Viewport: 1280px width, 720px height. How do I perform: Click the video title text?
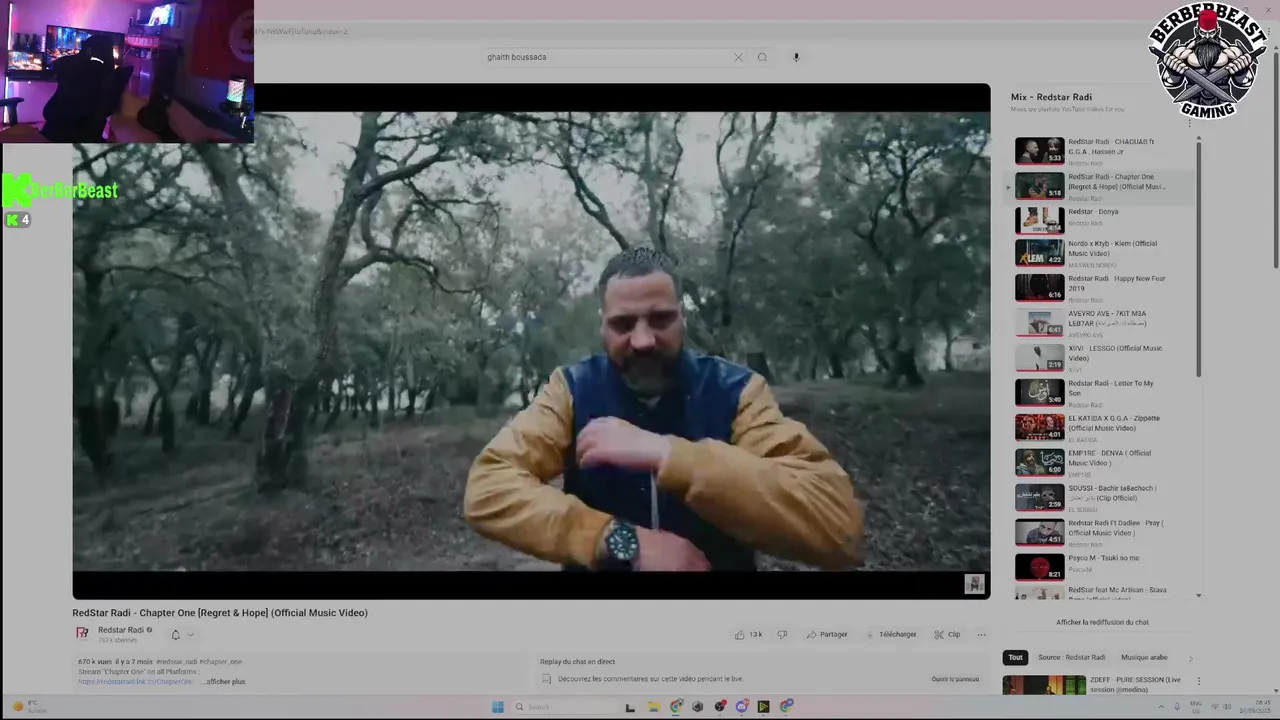(220, 613)
